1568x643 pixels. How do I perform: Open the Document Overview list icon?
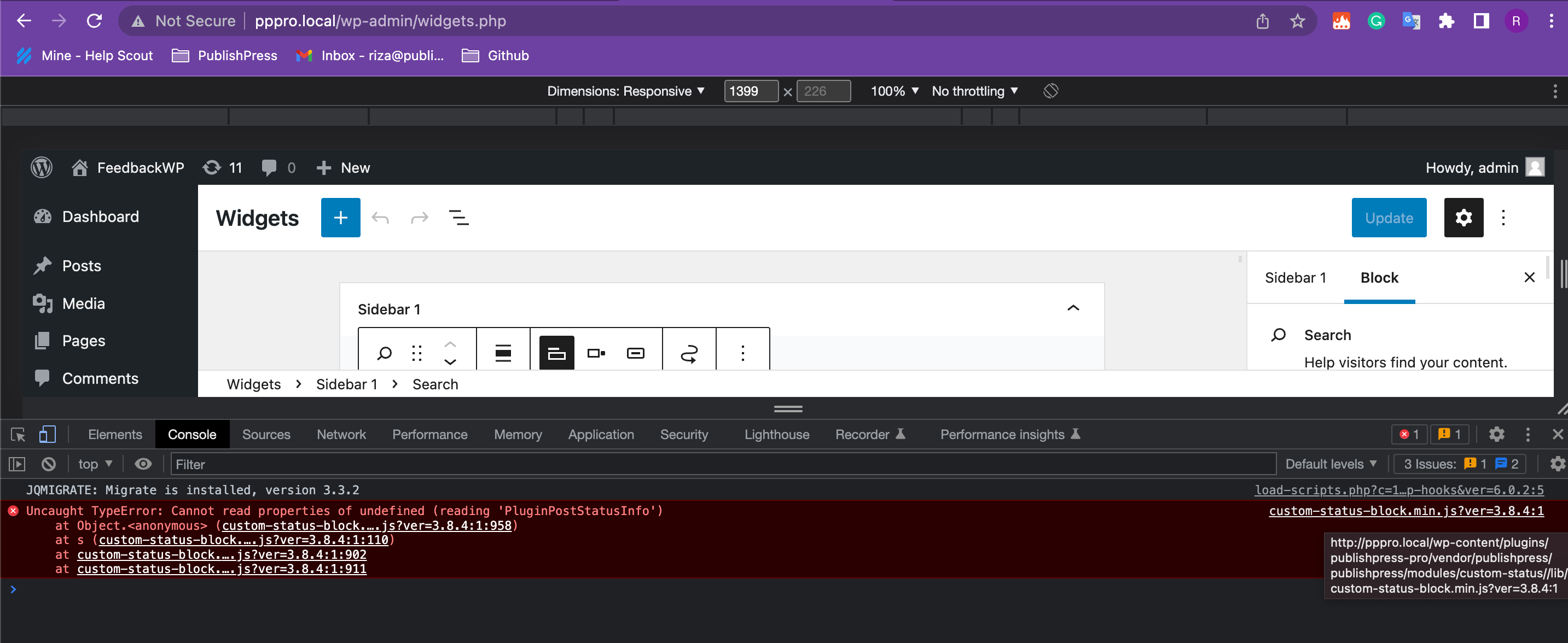[460, 217]
